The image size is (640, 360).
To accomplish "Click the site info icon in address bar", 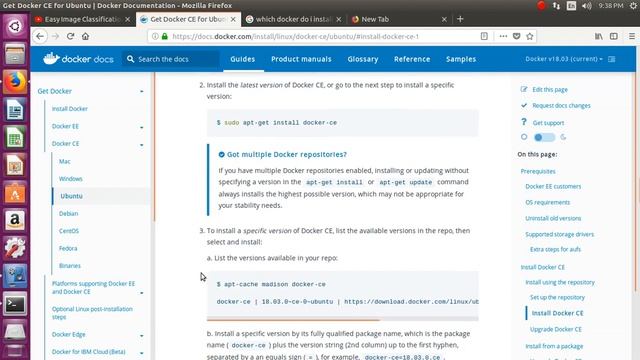I will click(155, 36).
